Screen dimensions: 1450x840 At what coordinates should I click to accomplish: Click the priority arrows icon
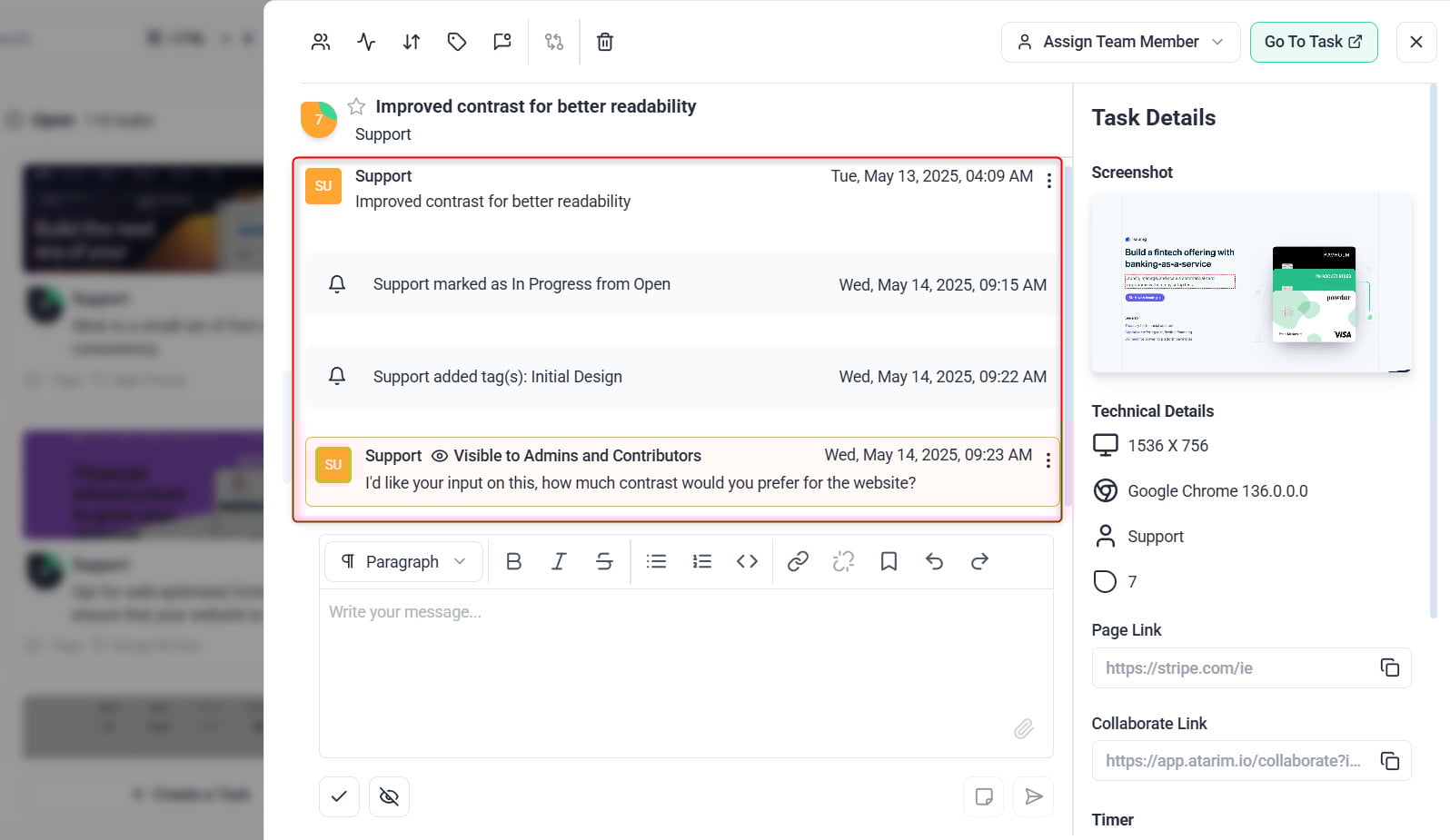click(412, 42)
